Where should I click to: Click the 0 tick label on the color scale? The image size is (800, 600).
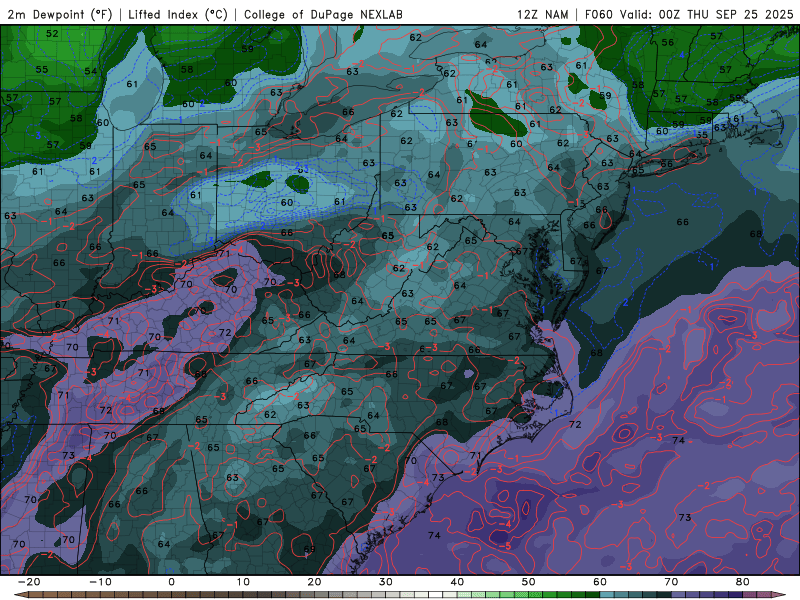point(171,582)
